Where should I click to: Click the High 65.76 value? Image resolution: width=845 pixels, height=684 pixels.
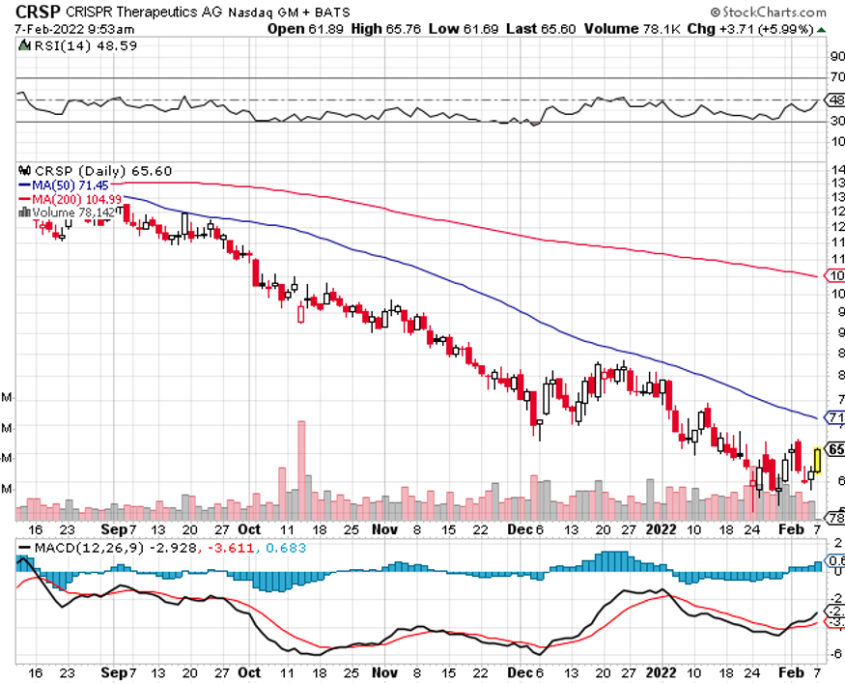[x=386, y=29]
